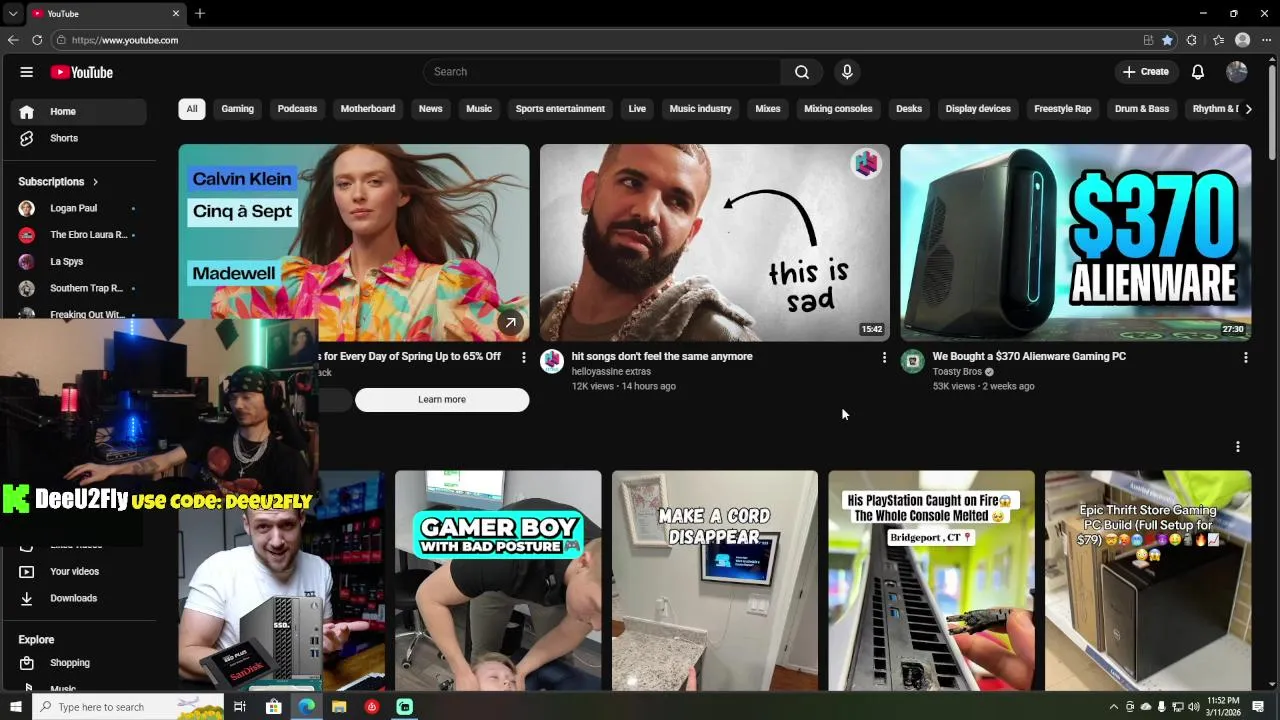Open Southern Trap R... subscription

pyautogui.click(x=79, y=288)
